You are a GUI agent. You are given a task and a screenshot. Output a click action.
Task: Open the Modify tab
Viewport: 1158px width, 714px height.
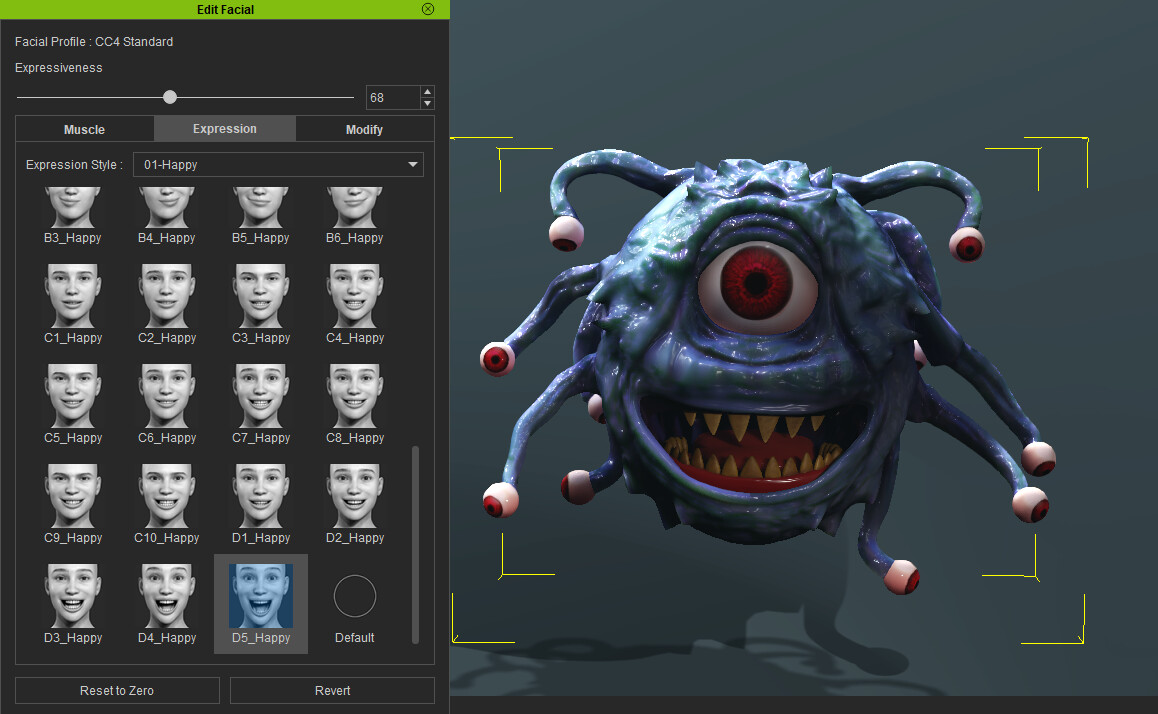[364, 129]
